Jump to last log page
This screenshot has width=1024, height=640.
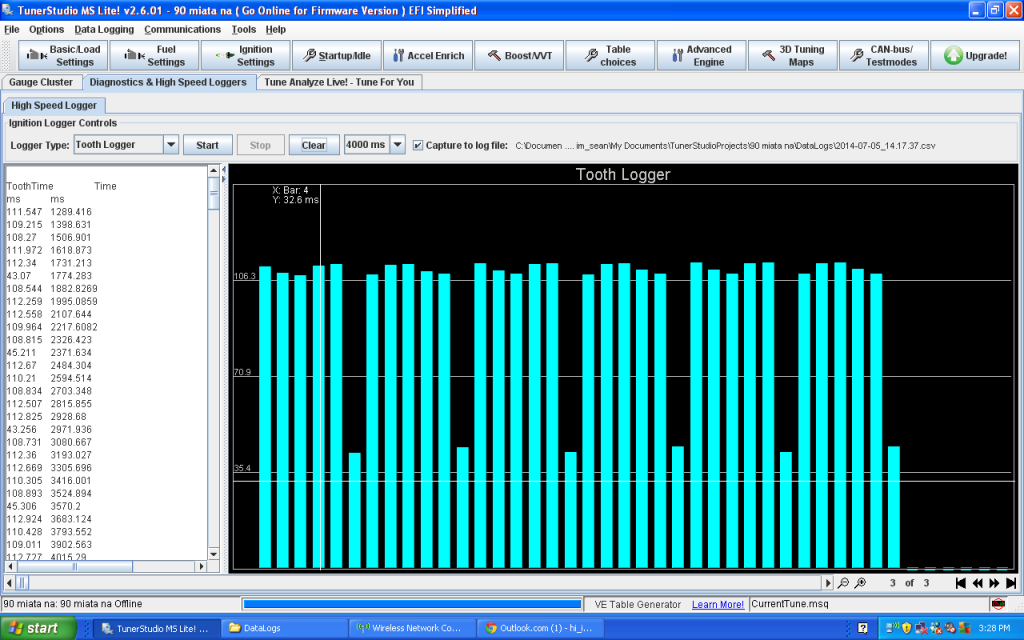(x=1011, y=583)
